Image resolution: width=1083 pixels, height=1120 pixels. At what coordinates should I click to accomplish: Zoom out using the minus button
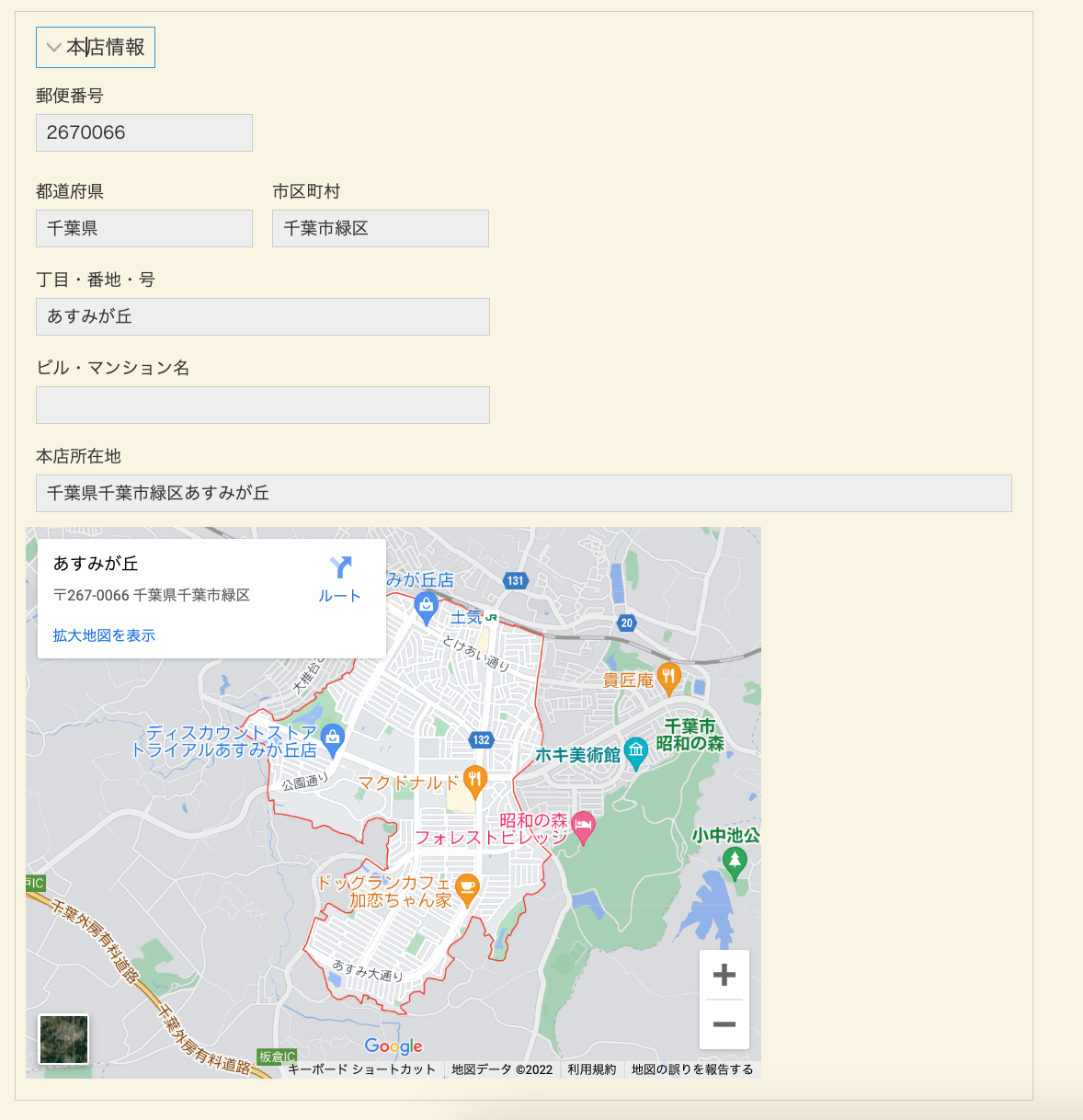tap(724, 1023)
